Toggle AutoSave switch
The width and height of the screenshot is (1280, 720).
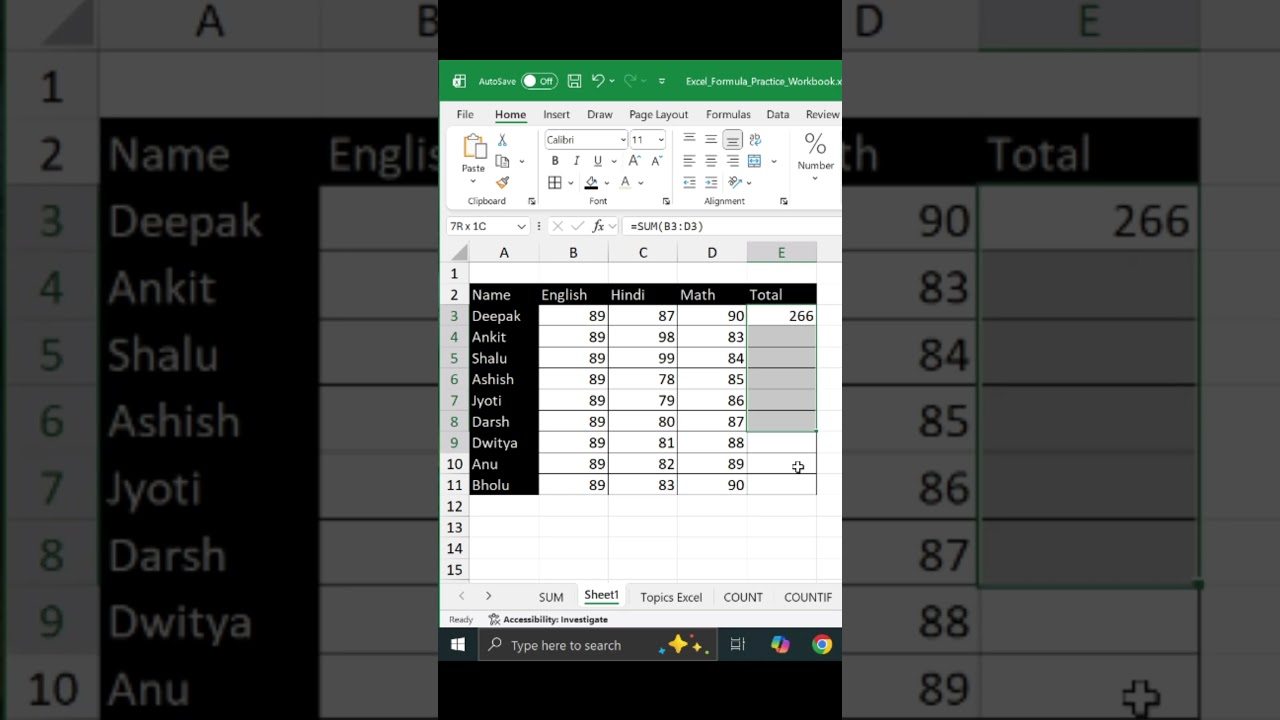[x=539, y=81]
